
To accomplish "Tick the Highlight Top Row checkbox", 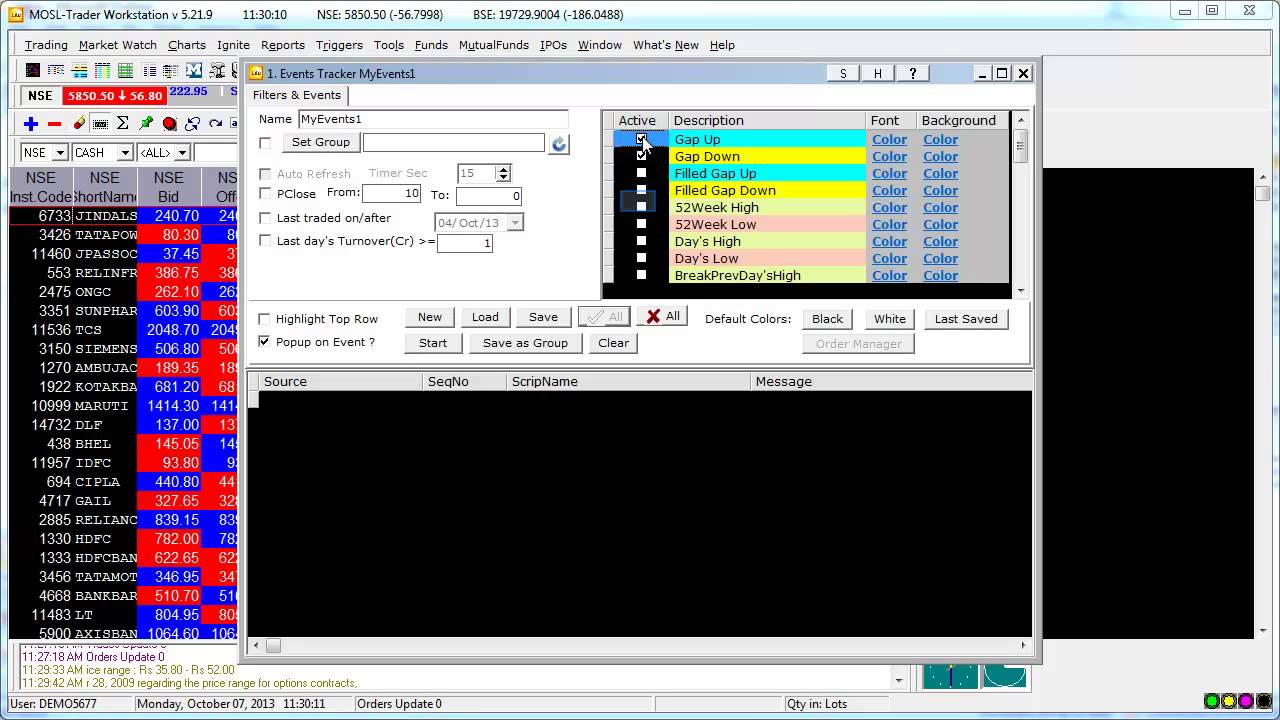I will point(264,319).
